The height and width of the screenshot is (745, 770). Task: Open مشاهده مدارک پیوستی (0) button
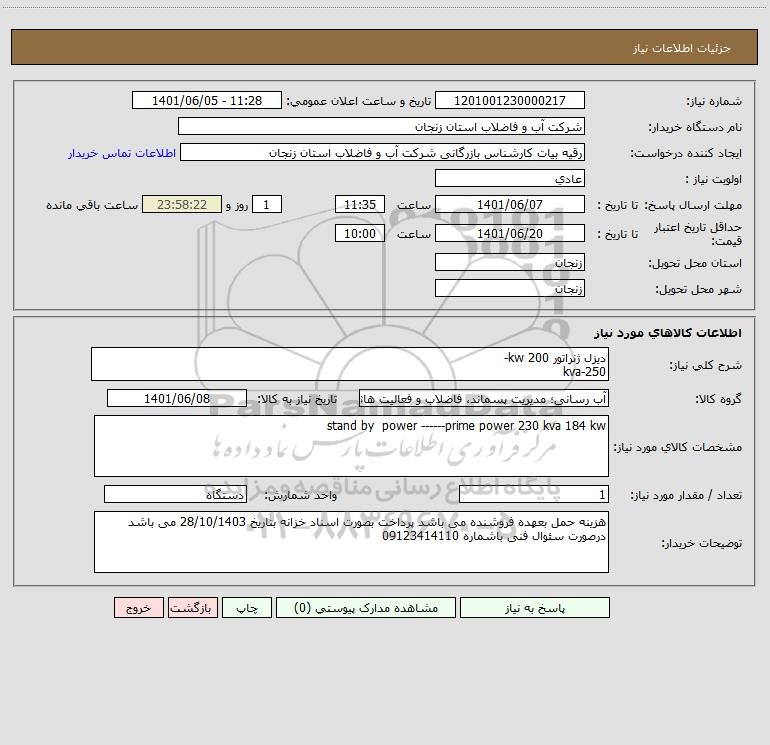[366, 608]
